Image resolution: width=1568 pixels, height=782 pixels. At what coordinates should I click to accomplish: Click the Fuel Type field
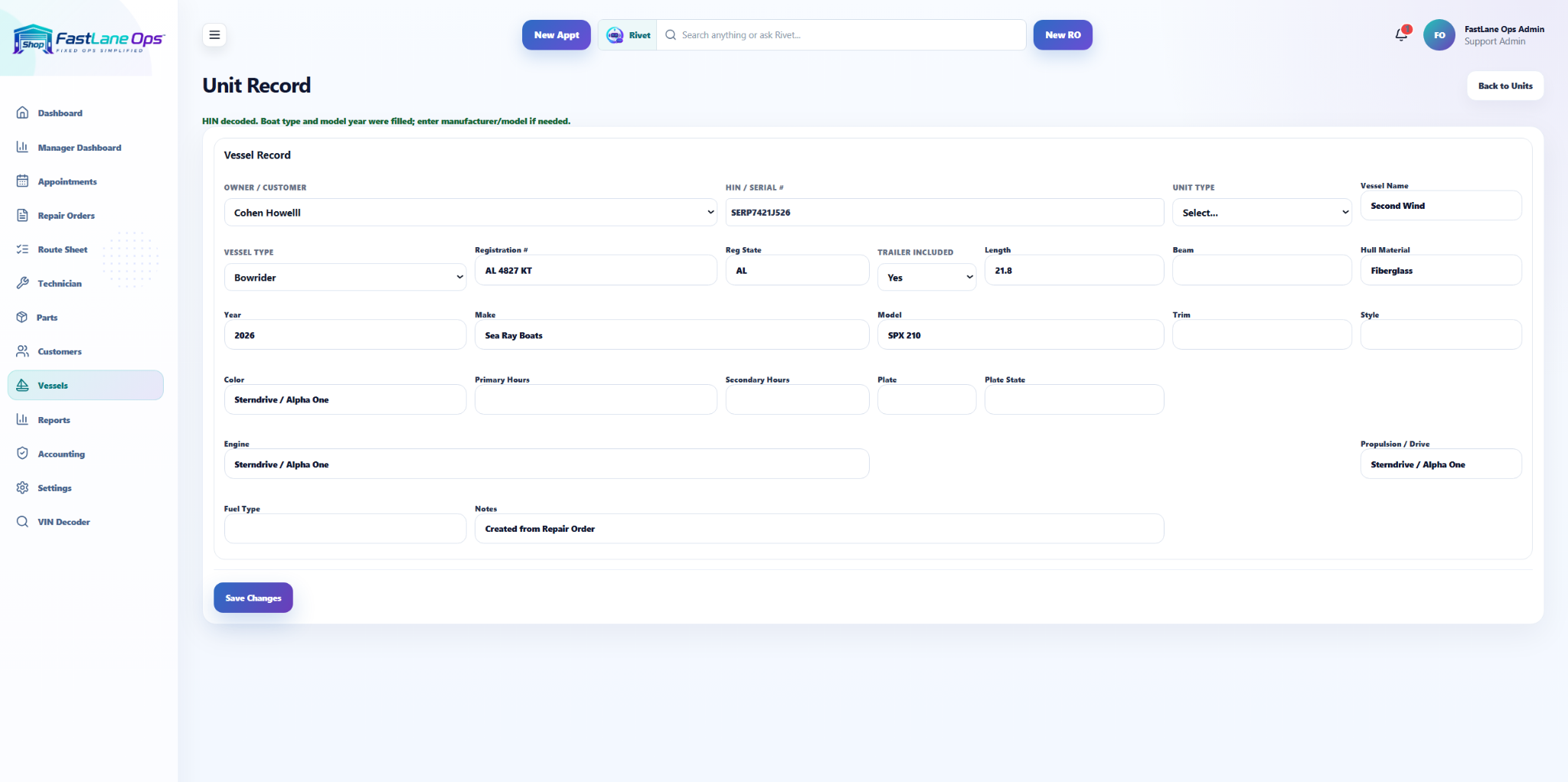coord(345,529)
